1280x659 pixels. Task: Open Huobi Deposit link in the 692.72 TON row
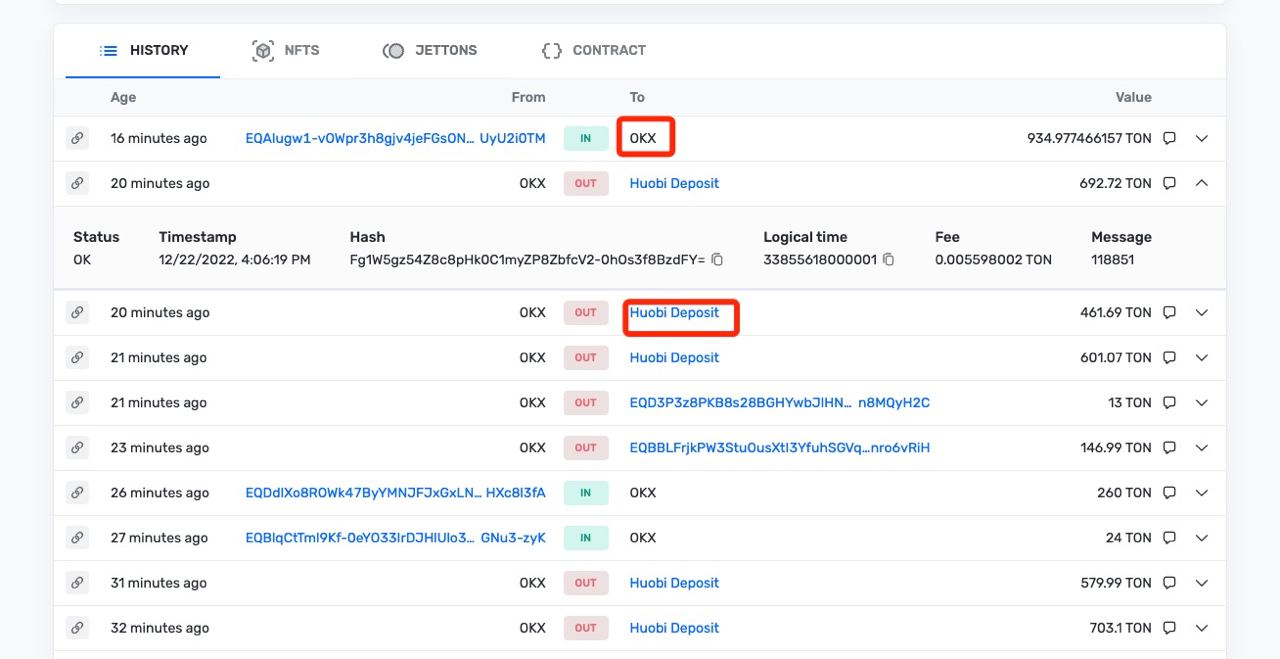point(674,184)
